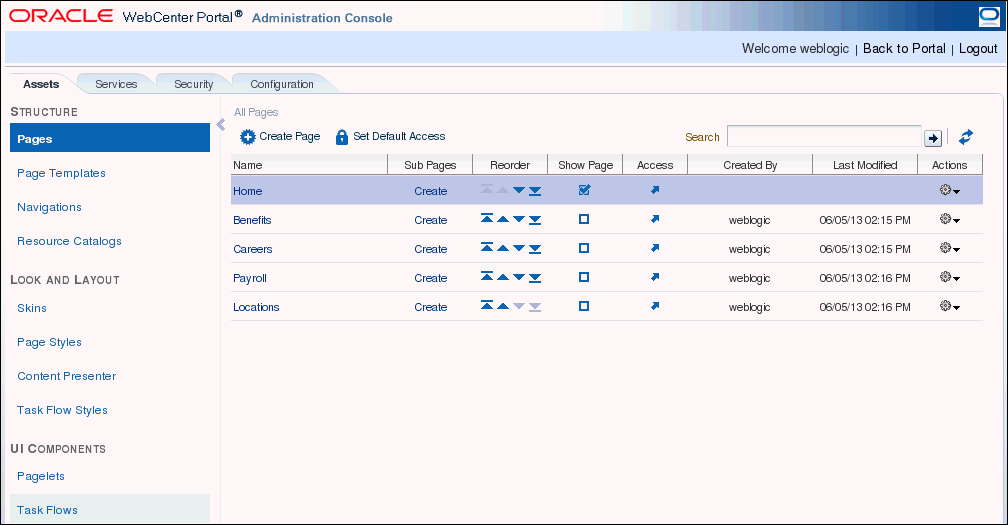
Task: Check Show Page for Benefits
Action: [x=584, y=219]
